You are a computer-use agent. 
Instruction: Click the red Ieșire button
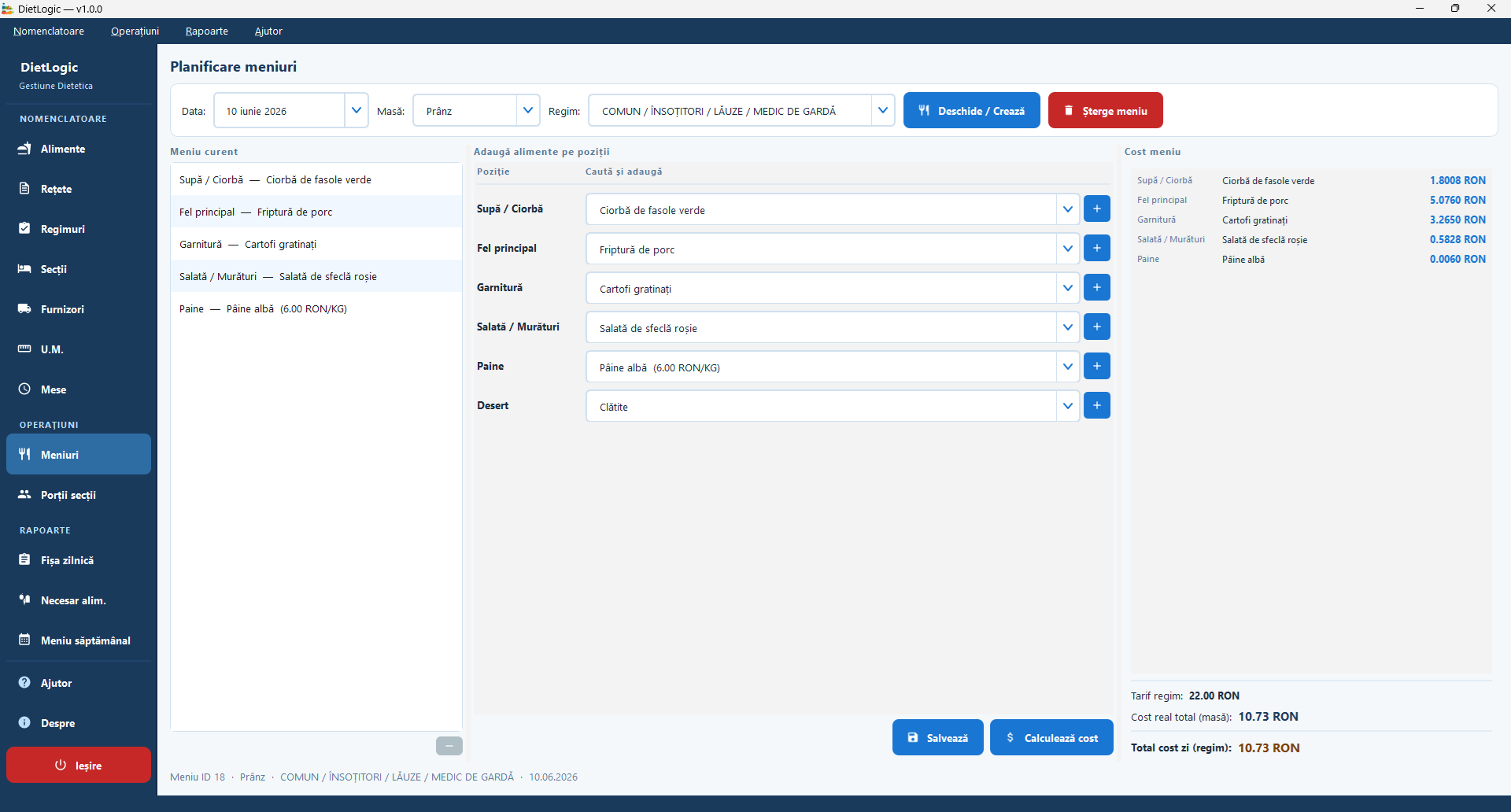coord(79,765)
